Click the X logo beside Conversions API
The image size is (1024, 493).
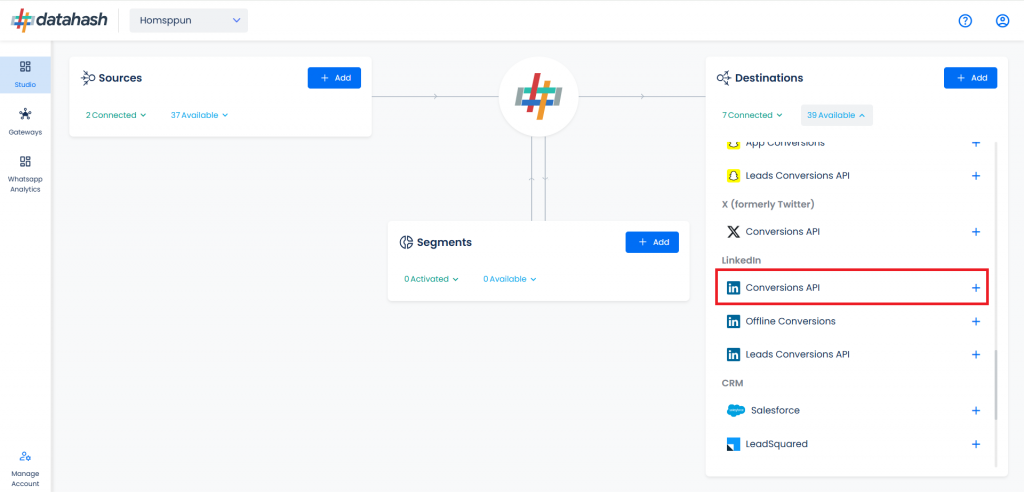(x=733, y=232)
